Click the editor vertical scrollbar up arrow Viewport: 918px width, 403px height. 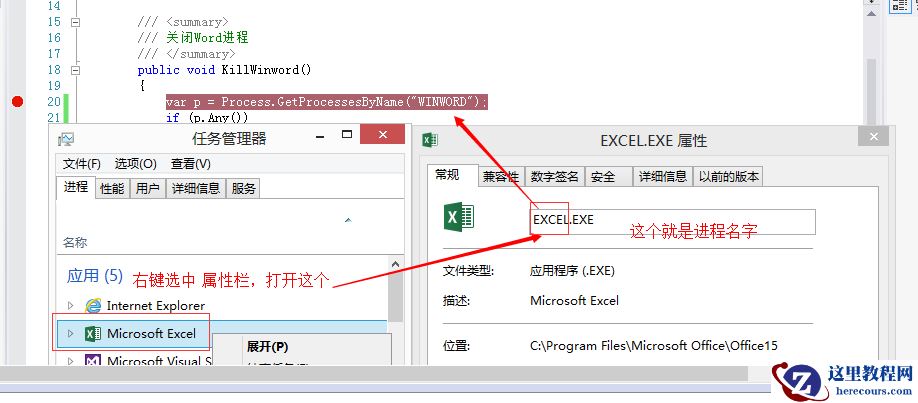pos(872,14)
